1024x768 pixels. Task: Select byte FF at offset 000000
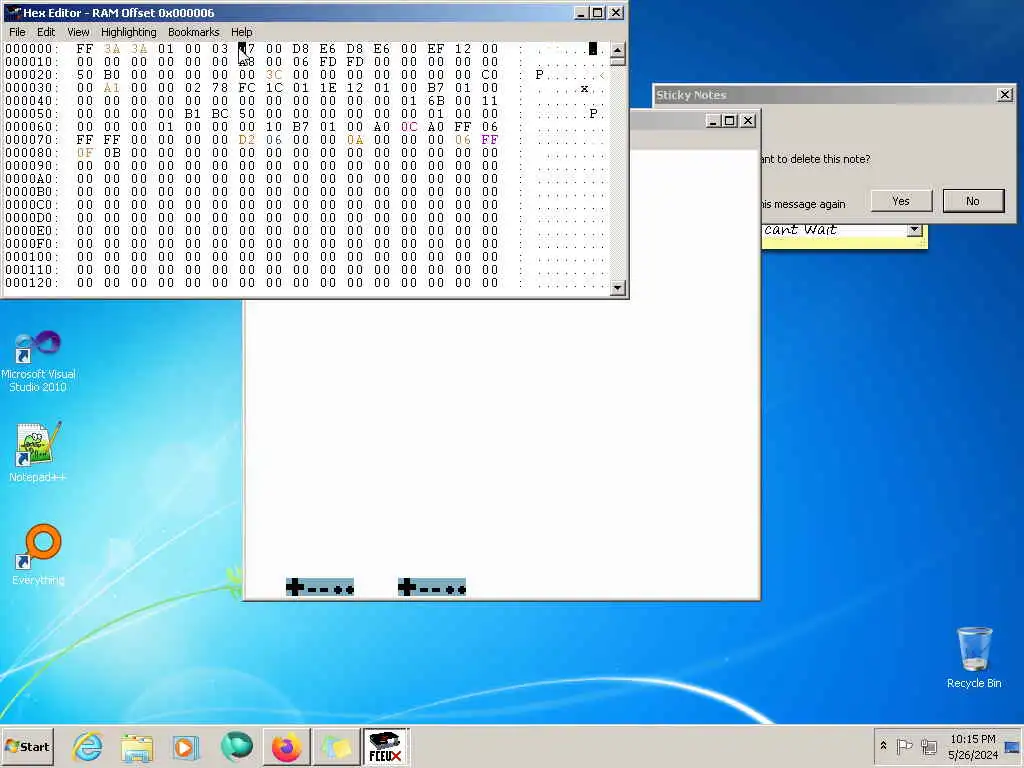[x=85, y=49]
